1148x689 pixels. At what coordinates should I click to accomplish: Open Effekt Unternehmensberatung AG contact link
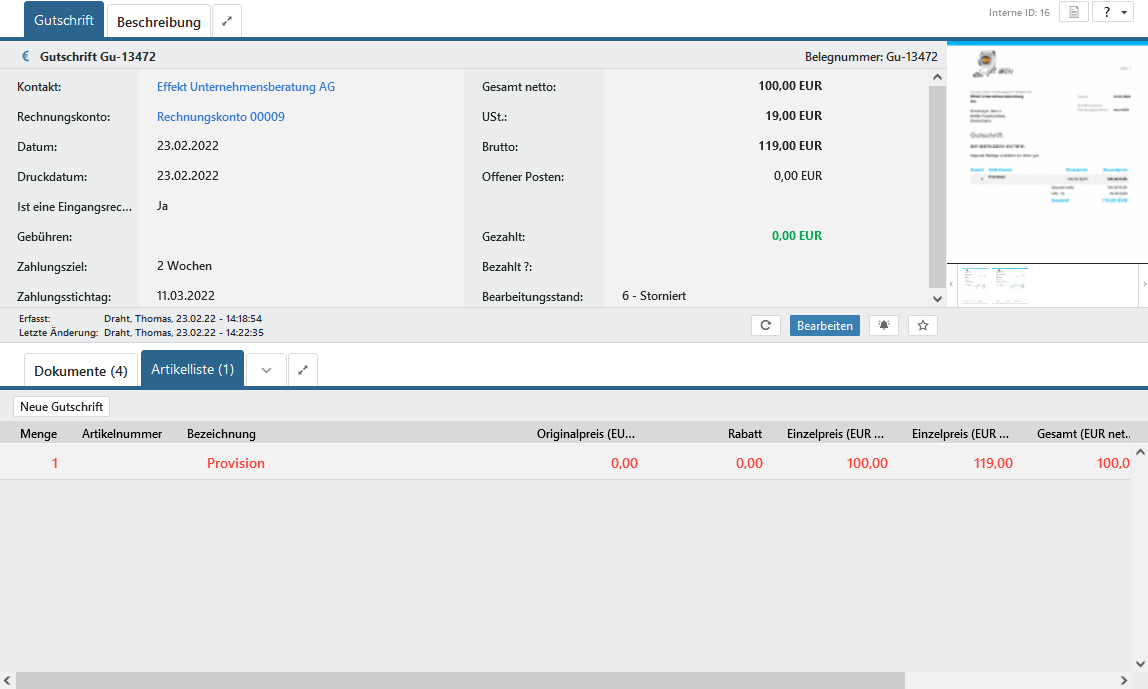246,87
